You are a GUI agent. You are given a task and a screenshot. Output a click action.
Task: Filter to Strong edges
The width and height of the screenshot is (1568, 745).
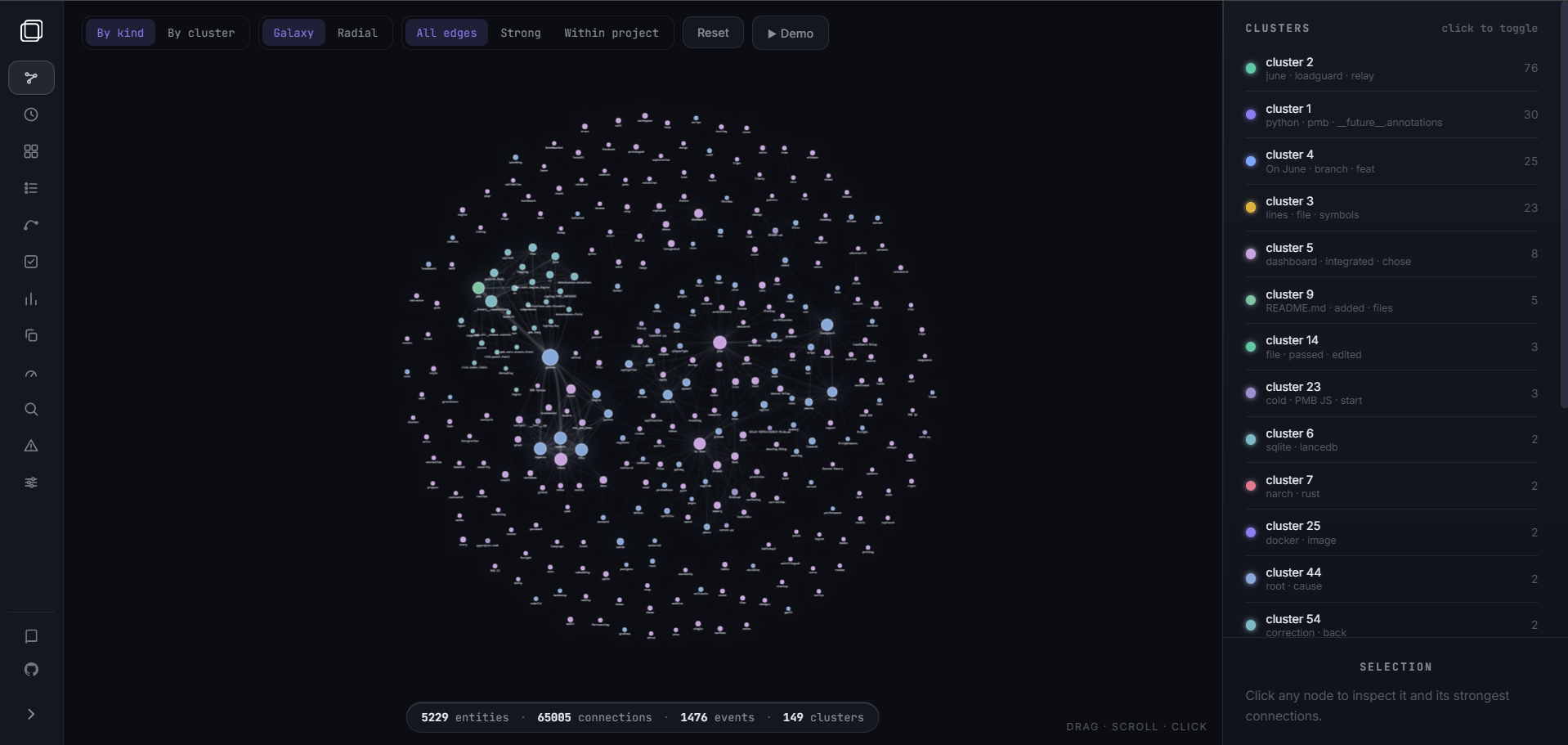pyautogui.click(x=521, y=33)
